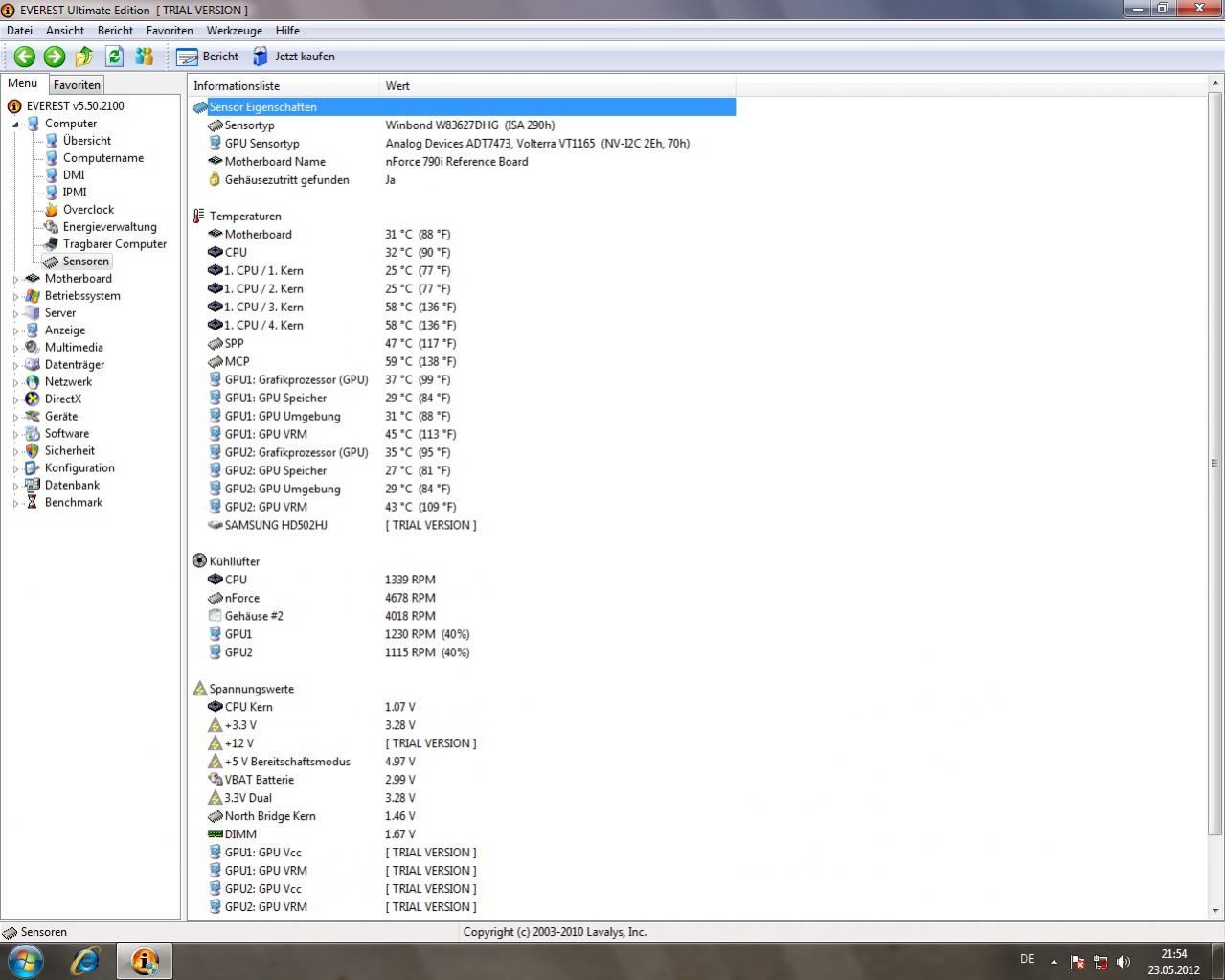Viewport: 1225px width, 980px height.
Task: Click the Windows Start button
Action: [x=26, y=960]
